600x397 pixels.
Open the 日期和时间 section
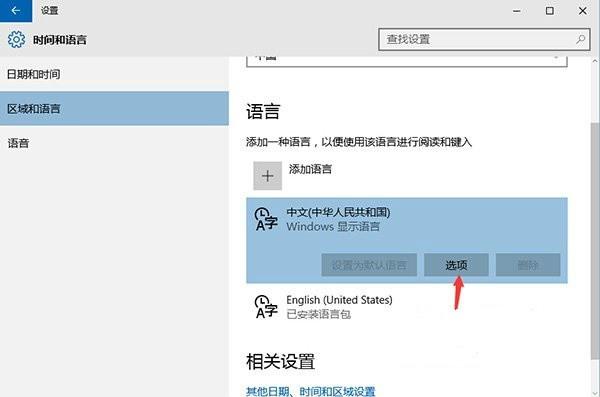point(114,74)
